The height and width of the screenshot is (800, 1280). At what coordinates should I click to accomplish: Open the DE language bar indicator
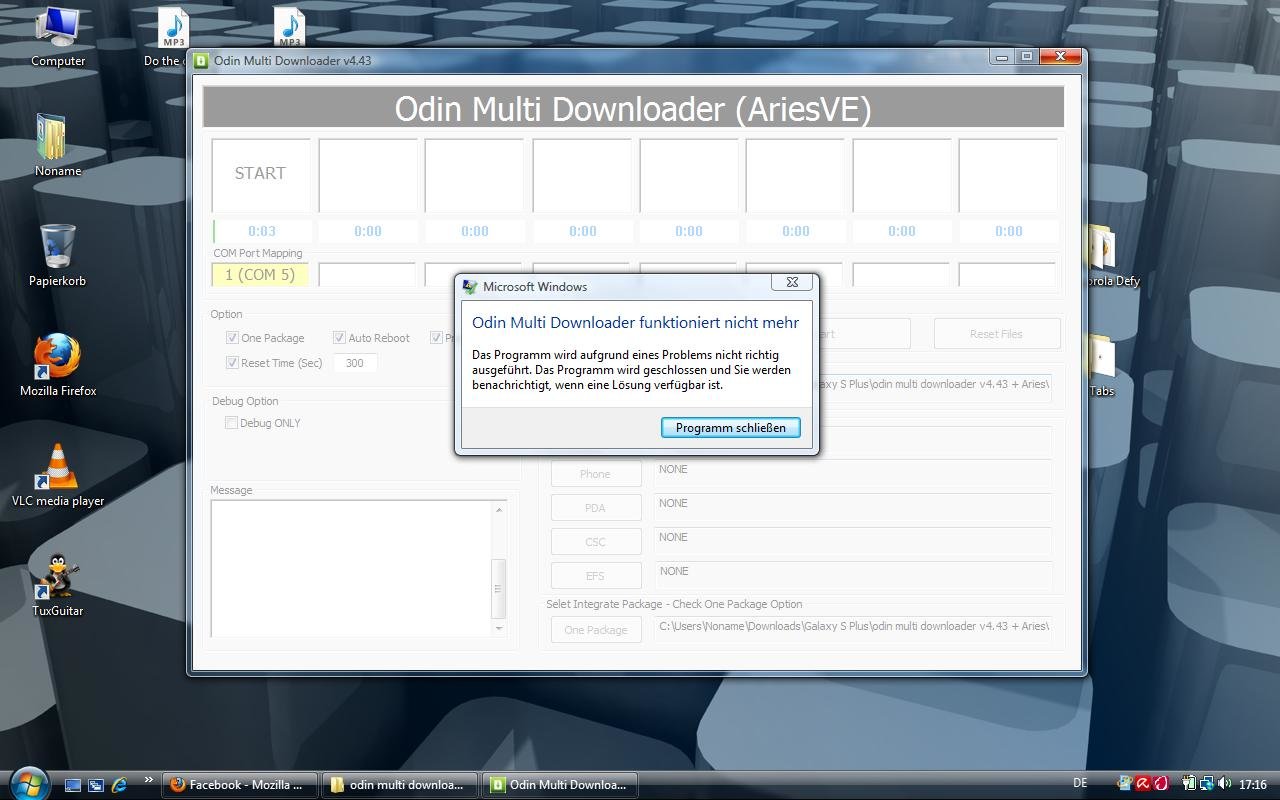click(1080, 784)
